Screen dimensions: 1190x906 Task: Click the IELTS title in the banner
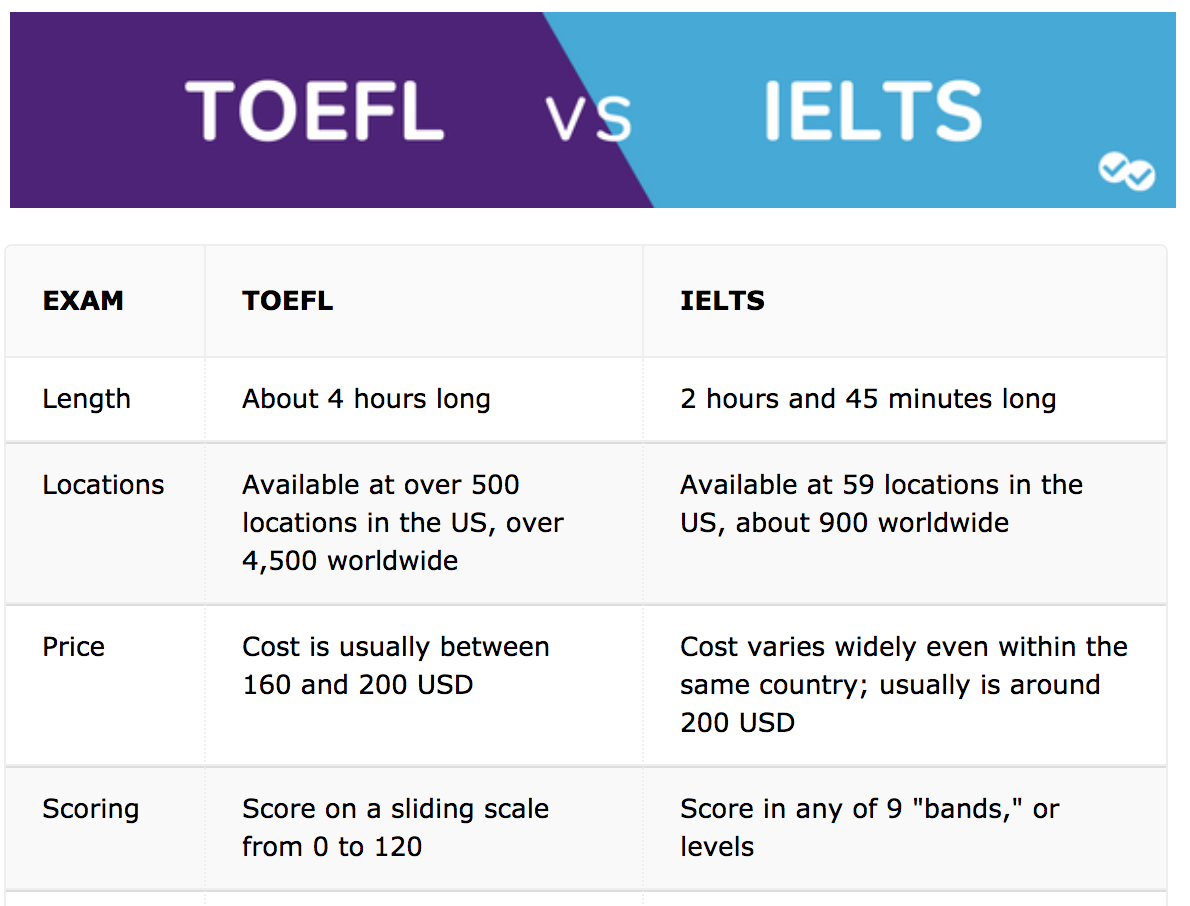(x=873, y=111)
